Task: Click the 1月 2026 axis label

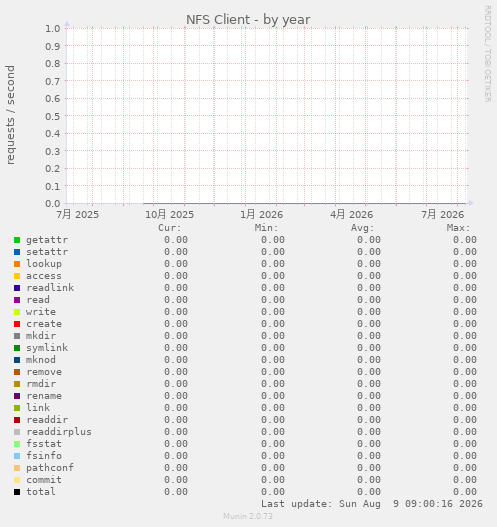Action: 261,214
